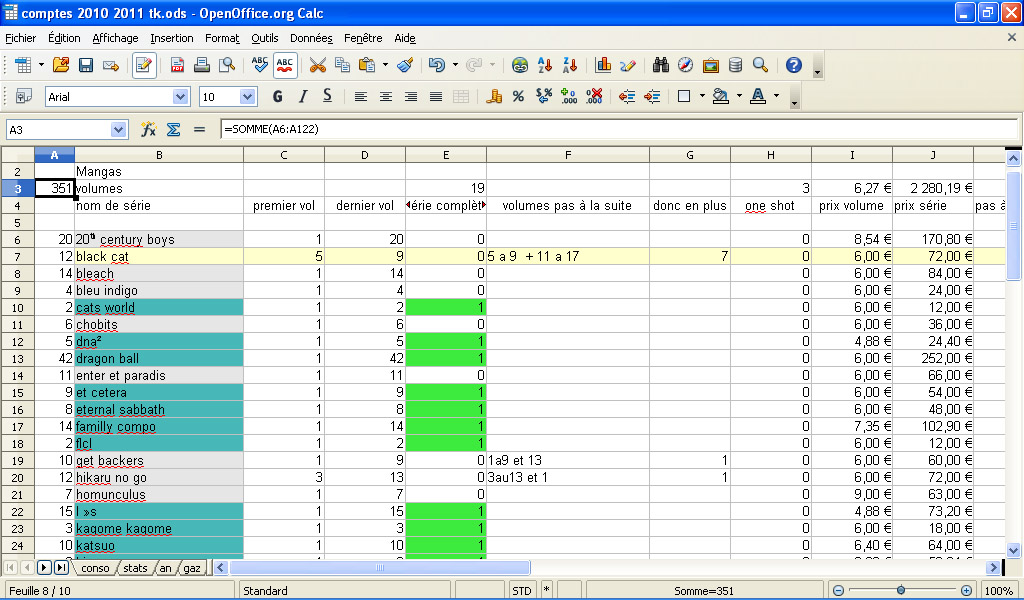The image size is (1024, 600).
Task: Toggle Edit File mode
Action: [144, 66]
